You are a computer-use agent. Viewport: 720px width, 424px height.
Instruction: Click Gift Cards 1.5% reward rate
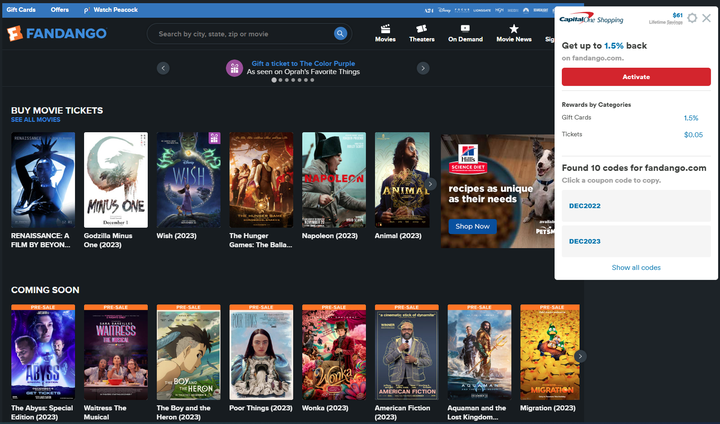[x=691, y=118]
